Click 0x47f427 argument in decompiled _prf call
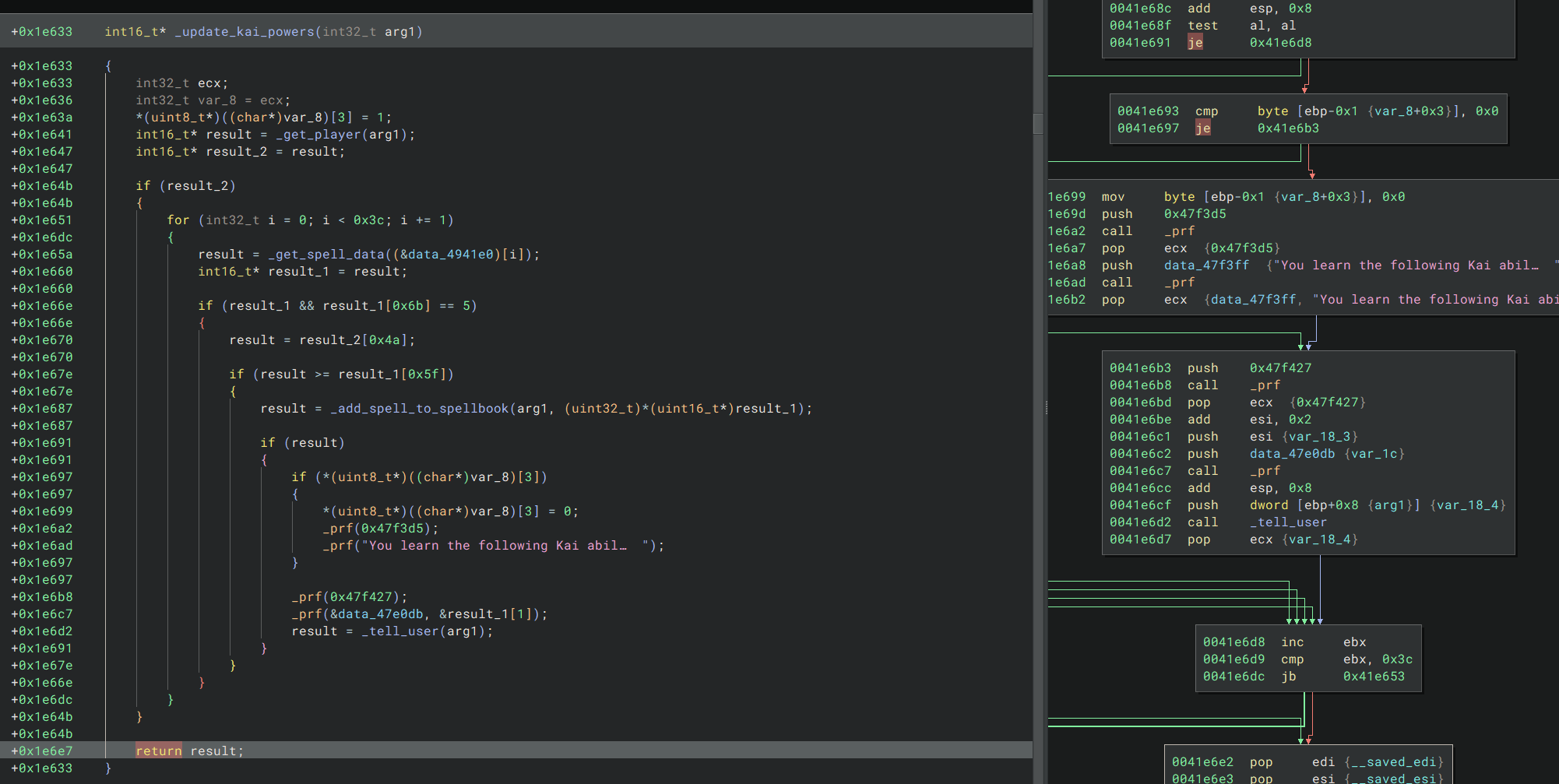The width and height of the screenshot is (1559, 784). [361, 597]
